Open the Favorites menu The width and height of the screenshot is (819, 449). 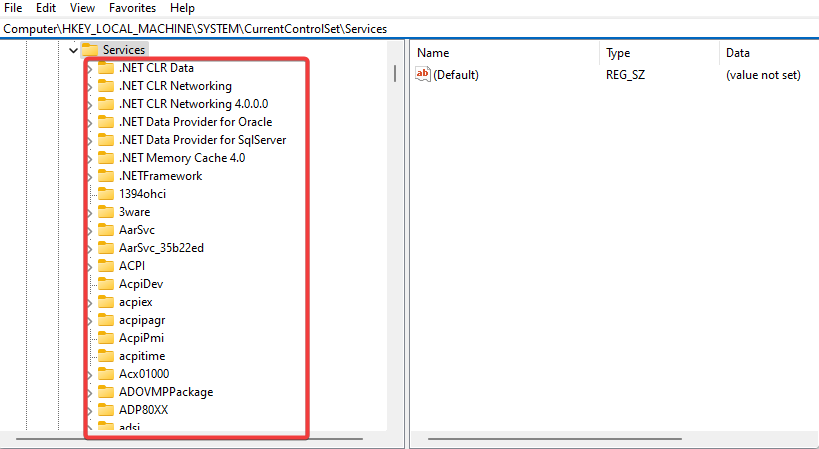[133, 8]
